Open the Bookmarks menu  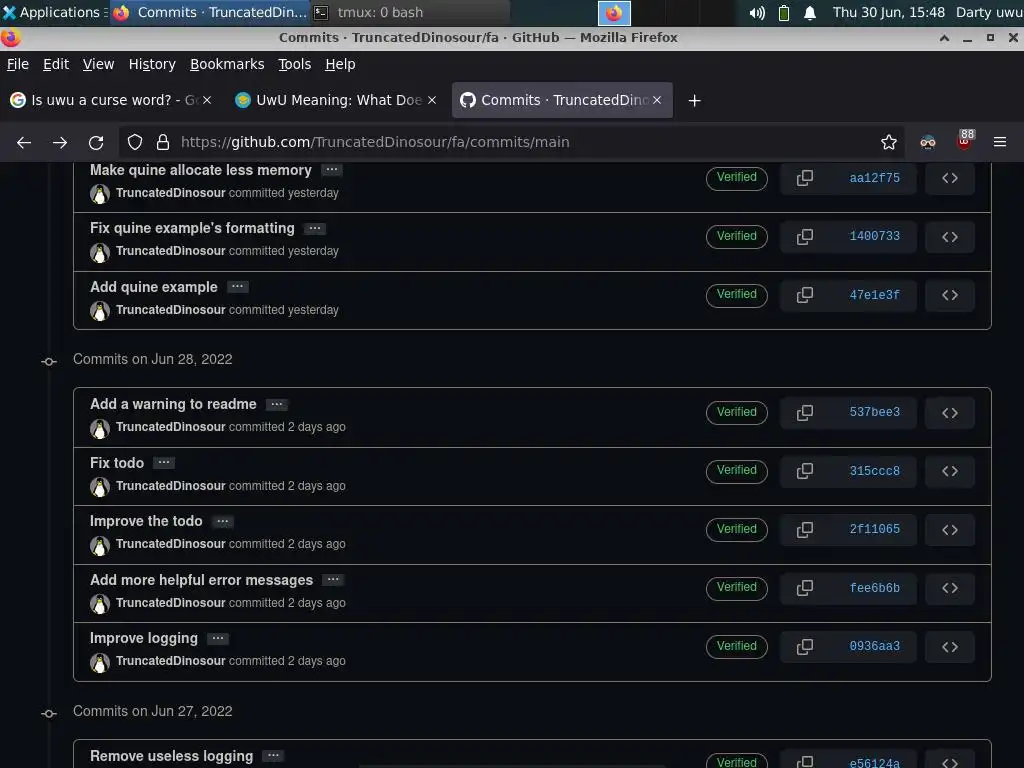pos(227,64)
